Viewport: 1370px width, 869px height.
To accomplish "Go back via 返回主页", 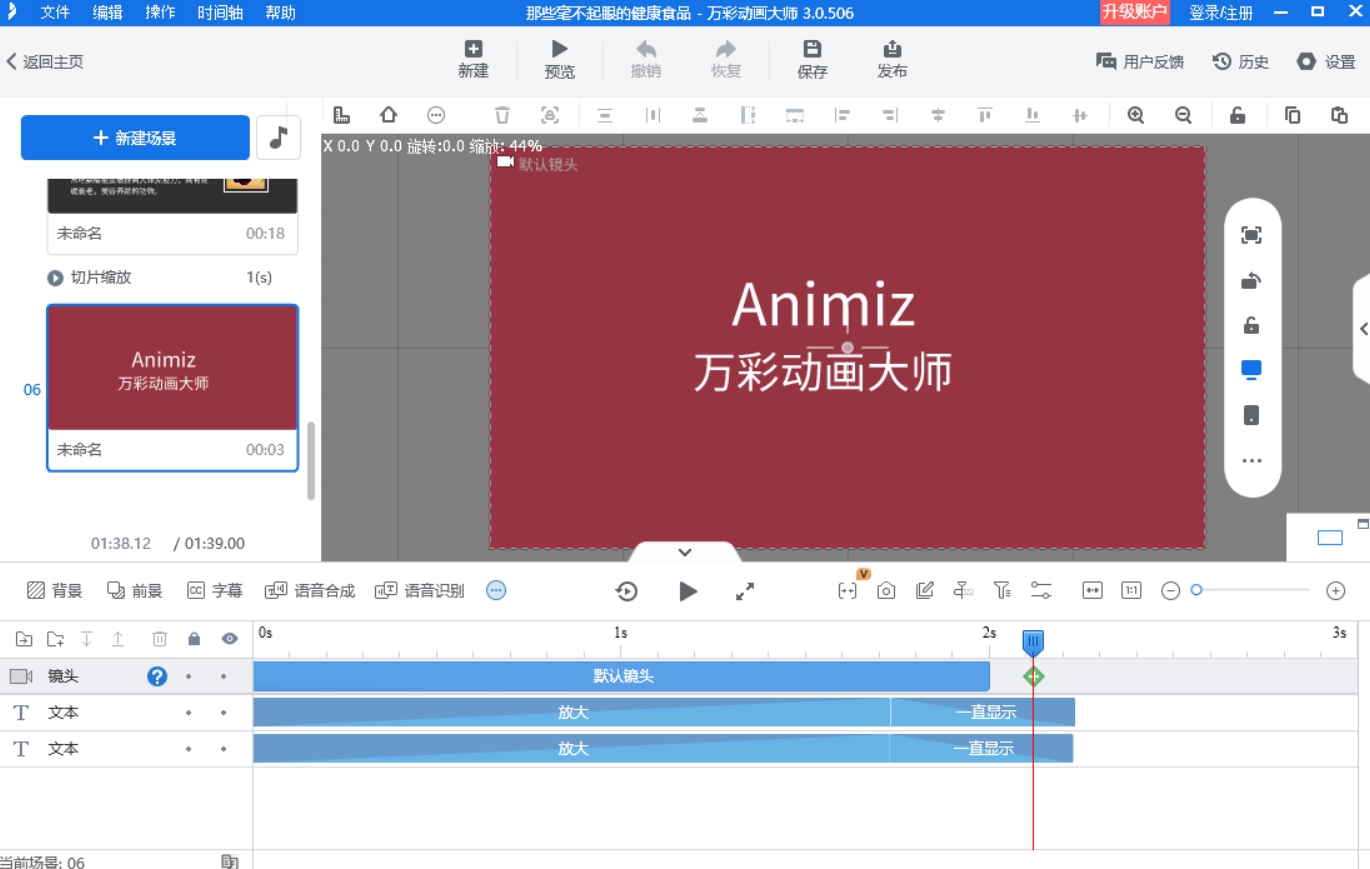I will pos(45,62).
